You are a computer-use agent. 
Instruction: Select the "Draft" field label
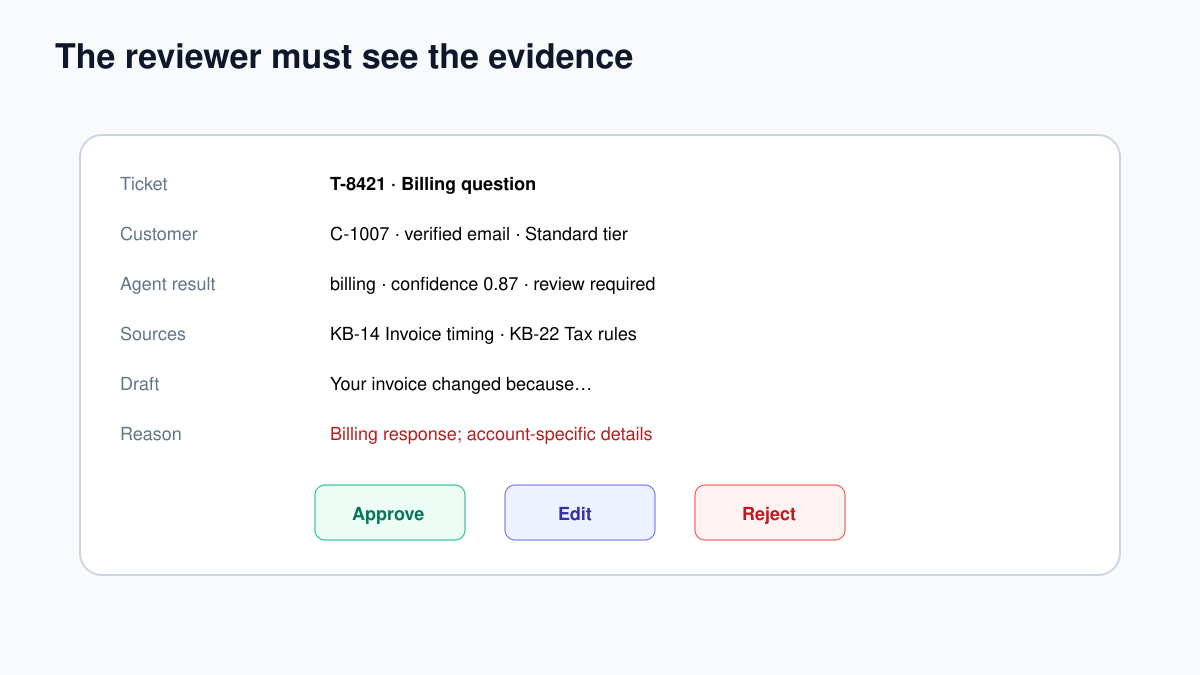(140, 384)
